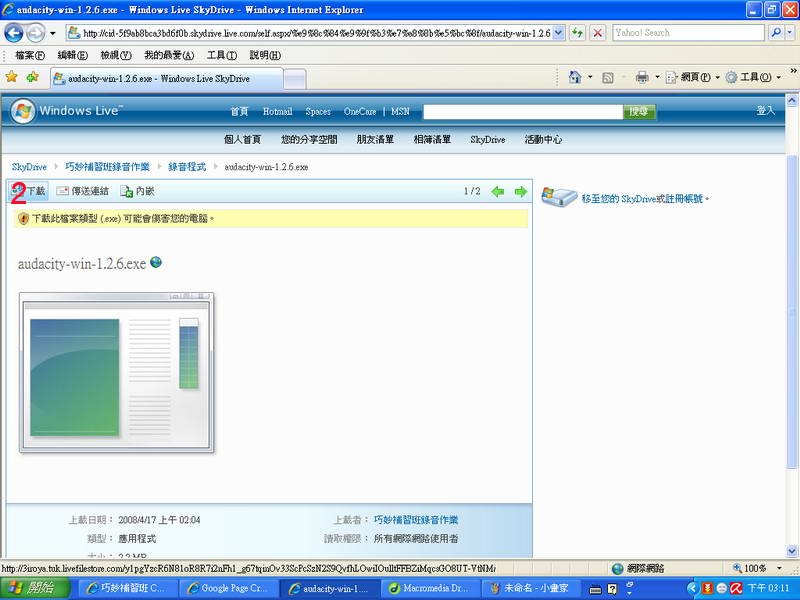
Task: Go to 您的分享空間 navigation item
Action: click(309, 139)
